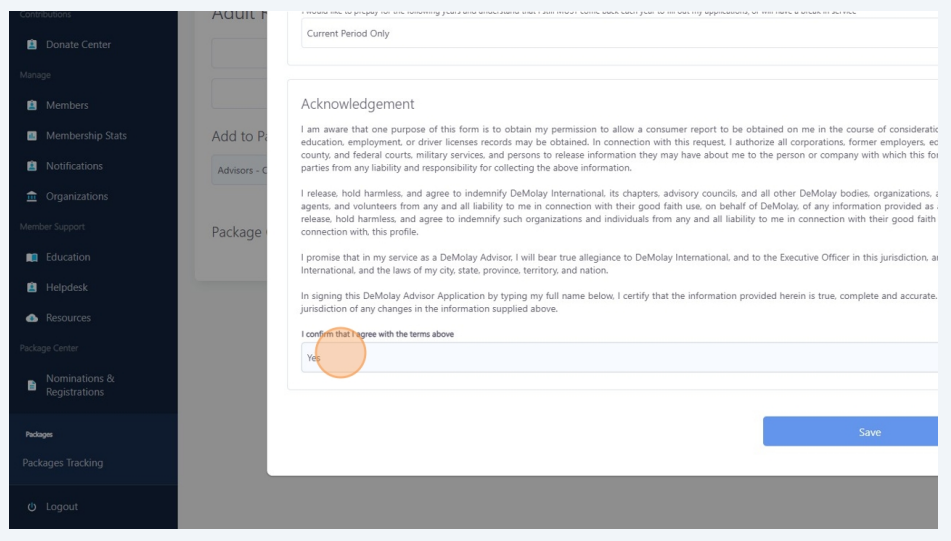Screen dimensions: 951x541
Task: Open Notifications from sidebar
Action: [x=74, y=166]
